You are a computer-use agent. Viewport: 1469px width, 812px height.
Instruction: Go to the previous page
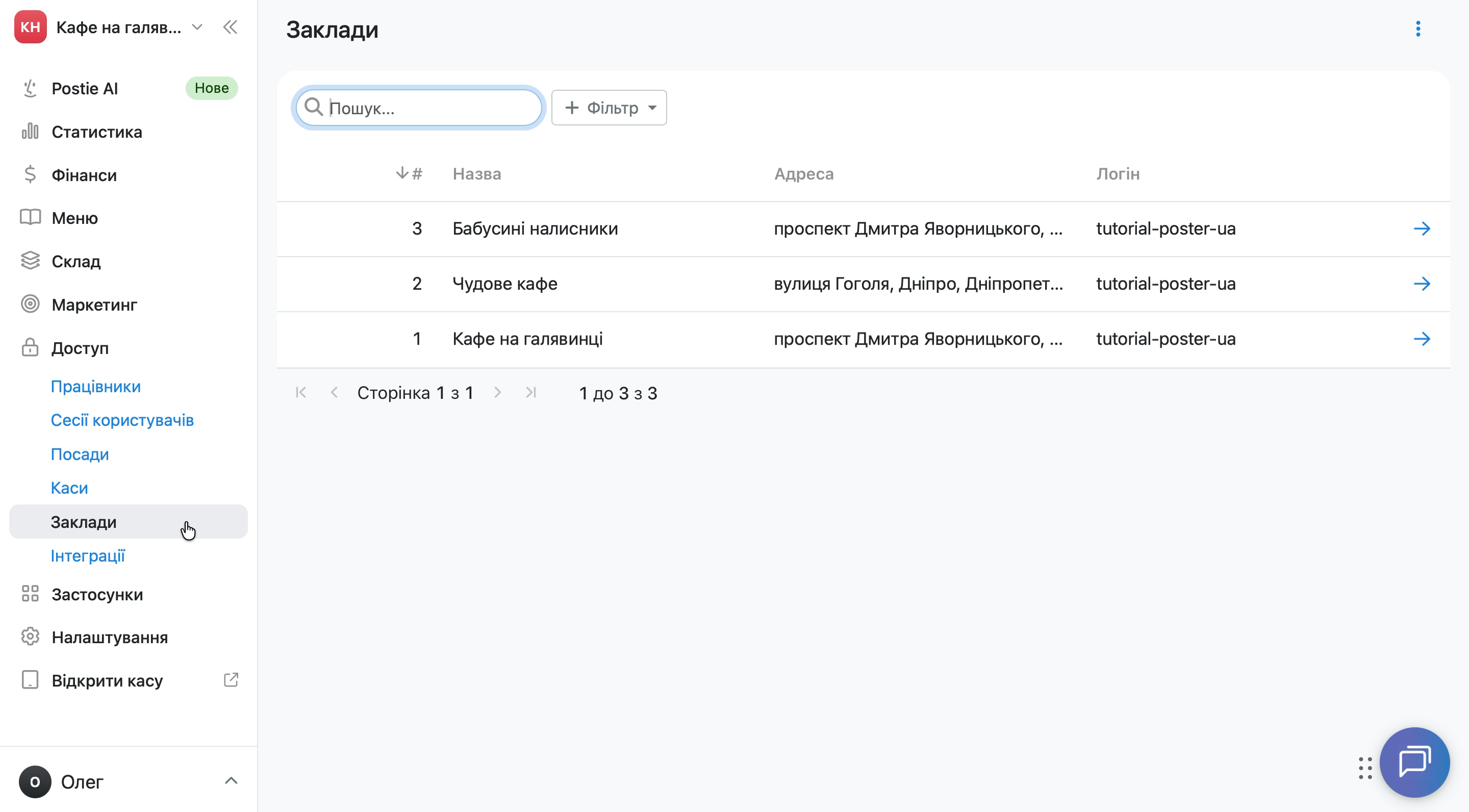335,392
